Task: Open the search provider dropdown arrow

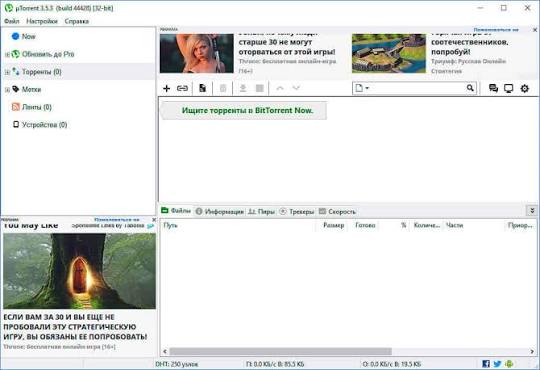Action: pos(367,88)
